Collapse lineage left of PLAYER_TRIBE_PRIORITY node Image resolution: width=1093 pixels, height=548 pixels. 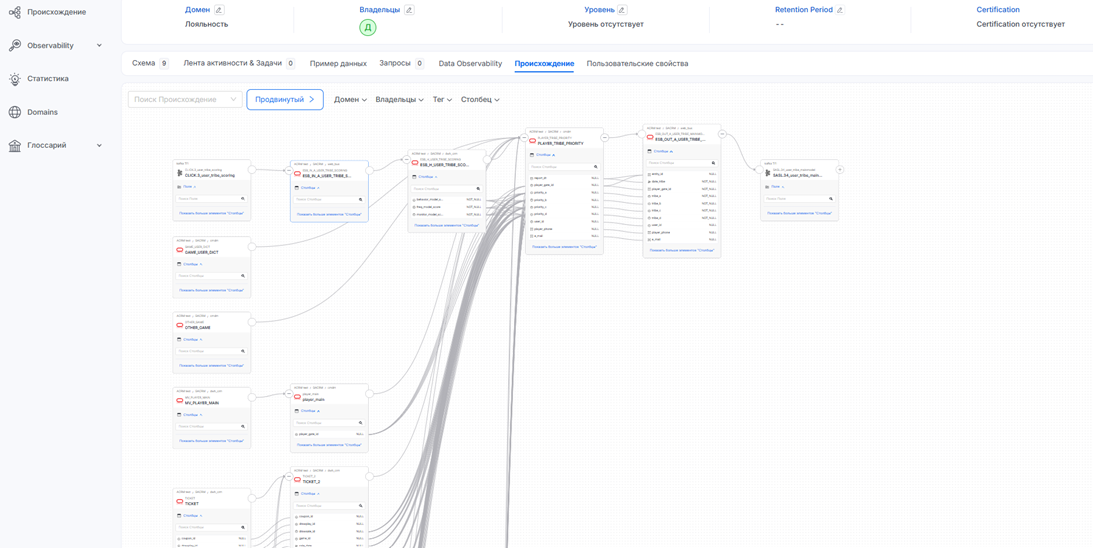(524, 138)
